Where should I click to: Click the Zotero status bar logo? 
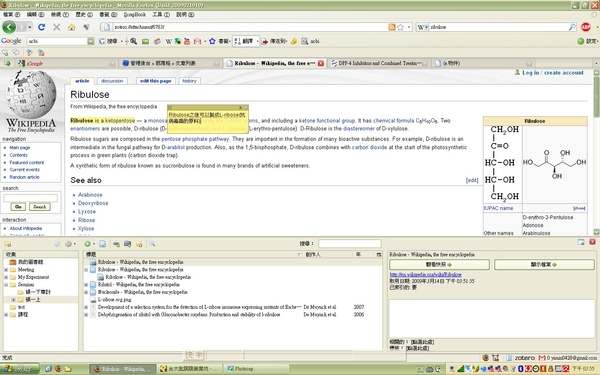click(x=524, y=358)
